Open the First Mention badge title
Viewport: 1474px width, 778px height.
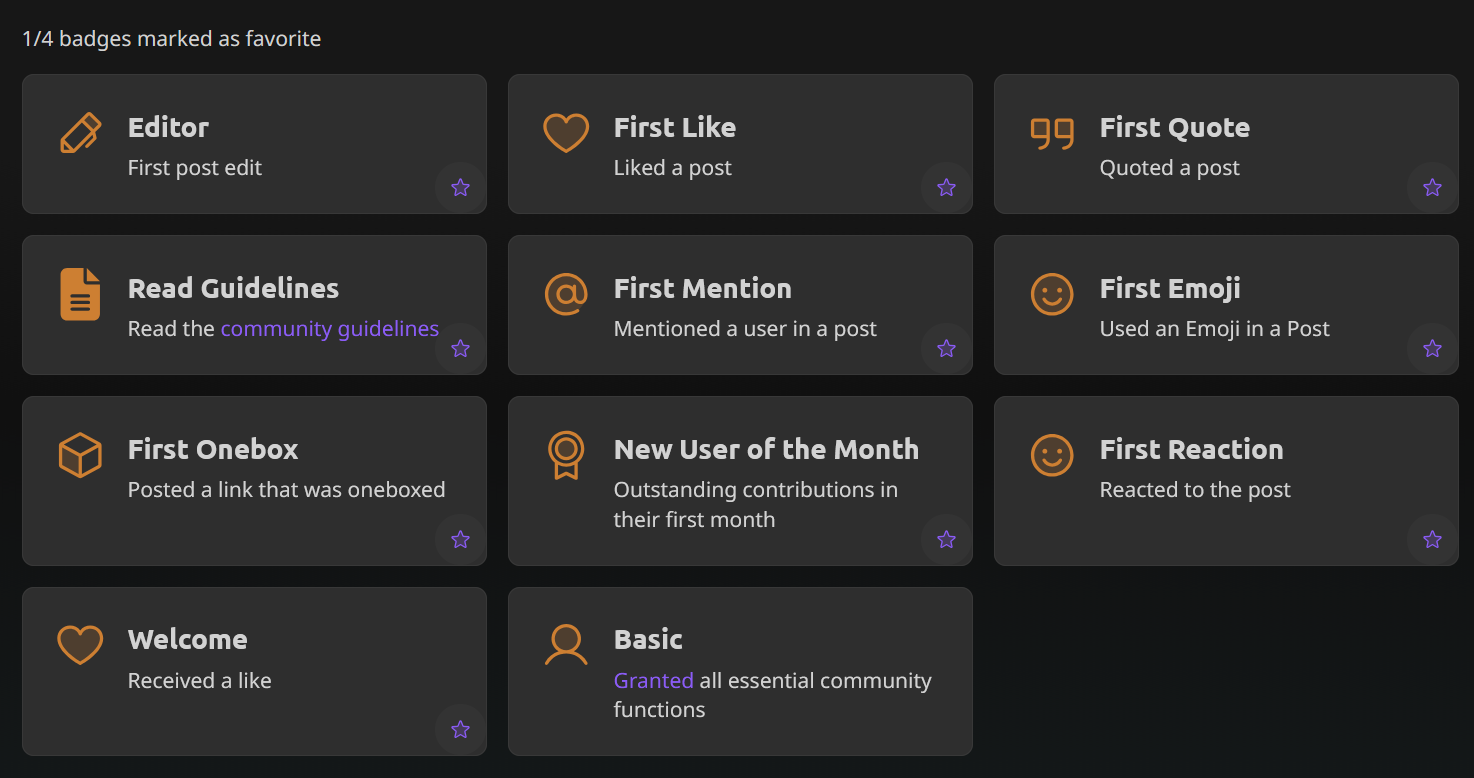click(702, 289)
